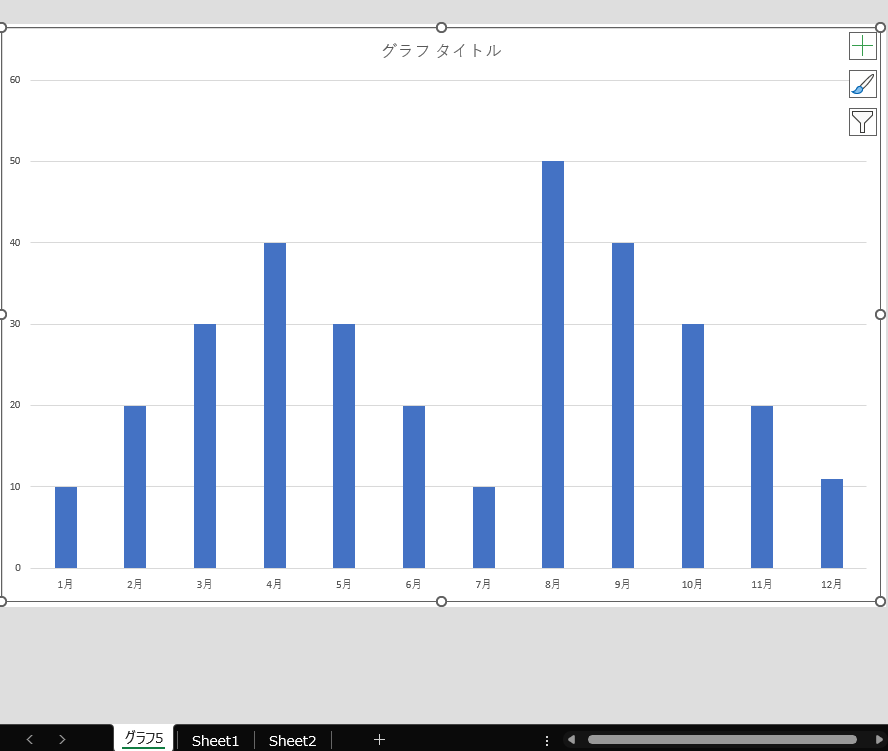Click the top-center chart sizing handle
This screenshot has height=751, width=888.
(441, 27)
